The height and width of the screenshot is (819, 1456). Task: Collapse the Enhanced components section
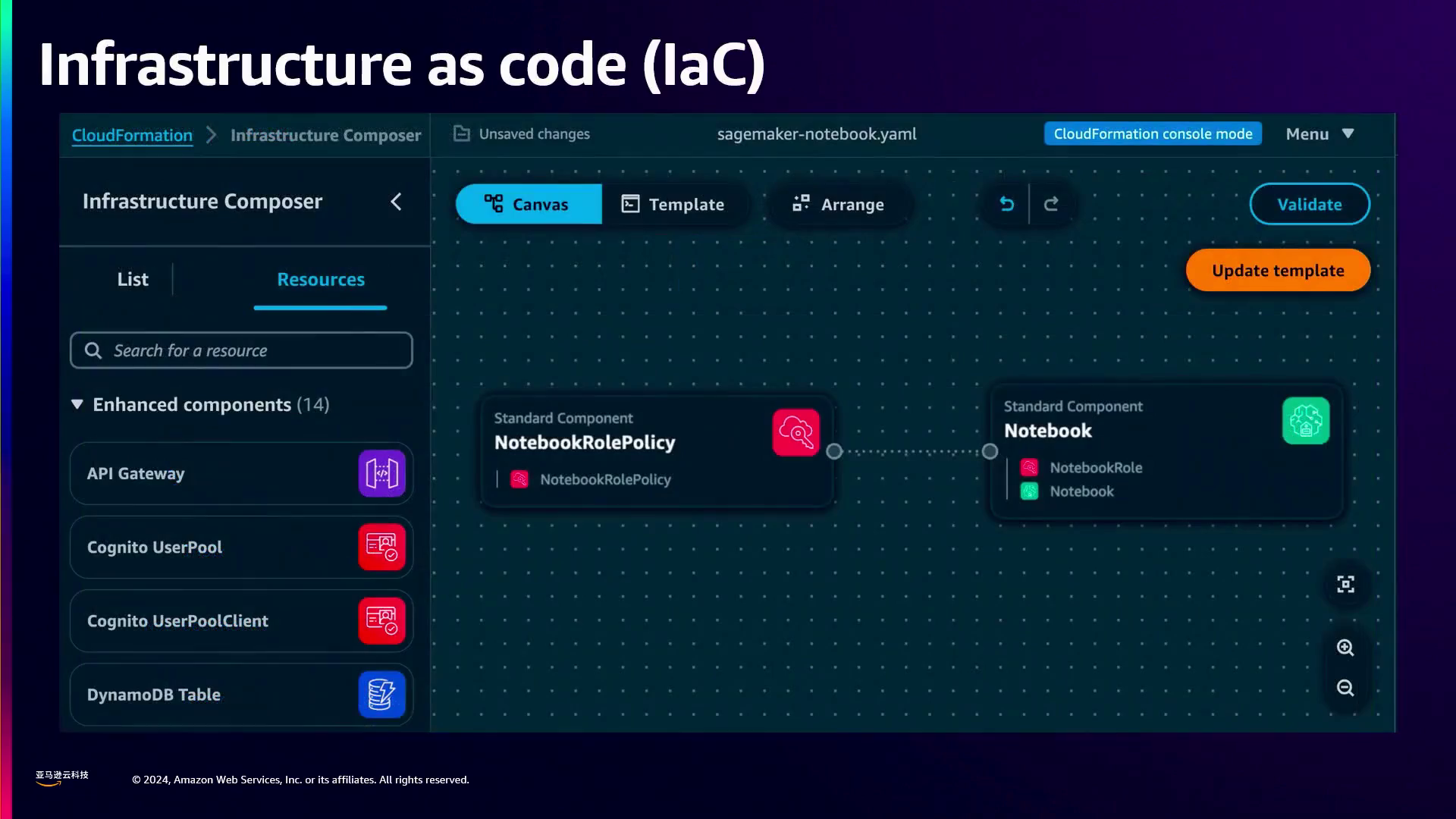tap(77, 404)
